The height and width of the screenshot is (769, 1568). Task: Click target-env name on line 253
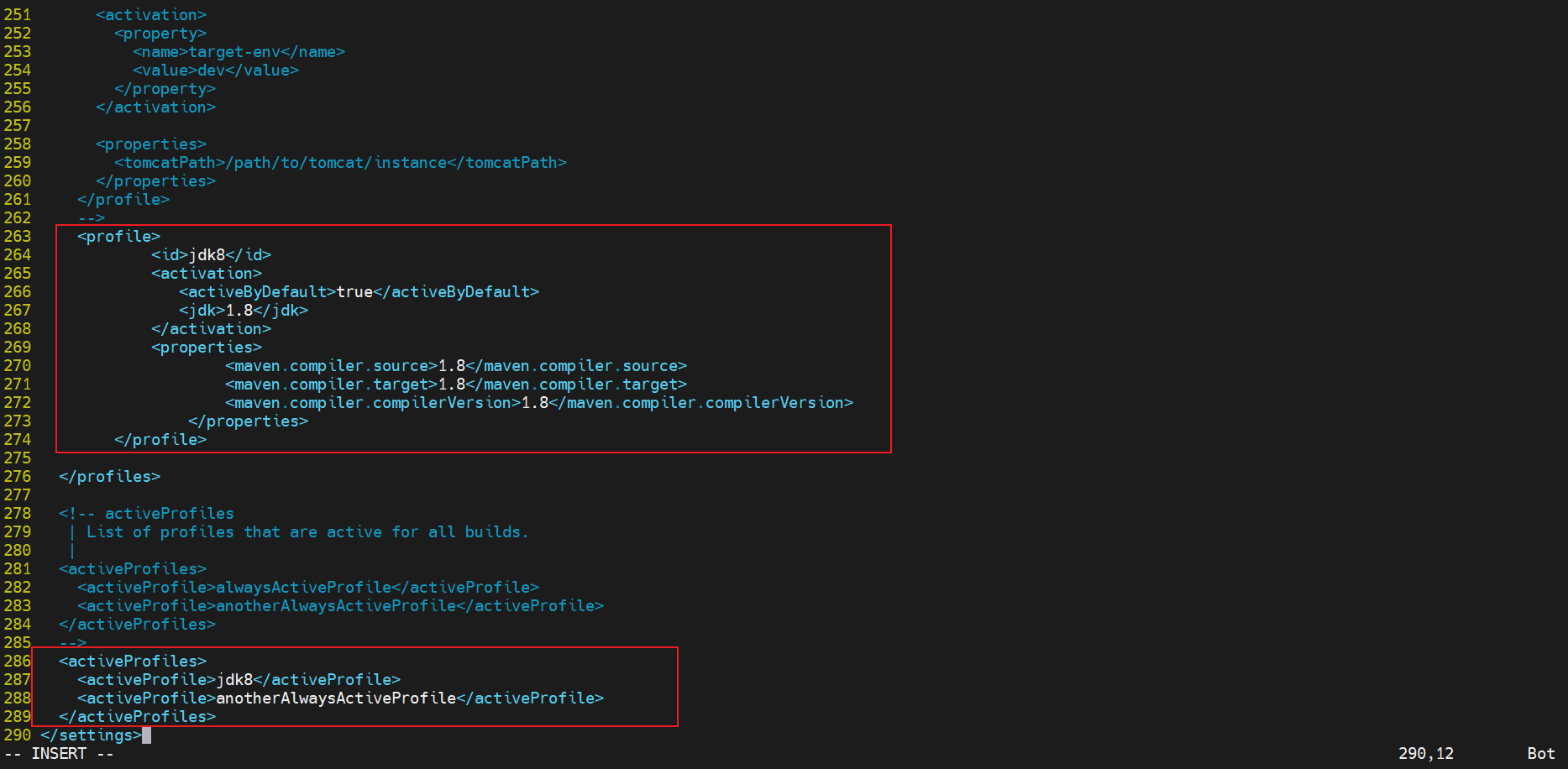tap(234, 51)
